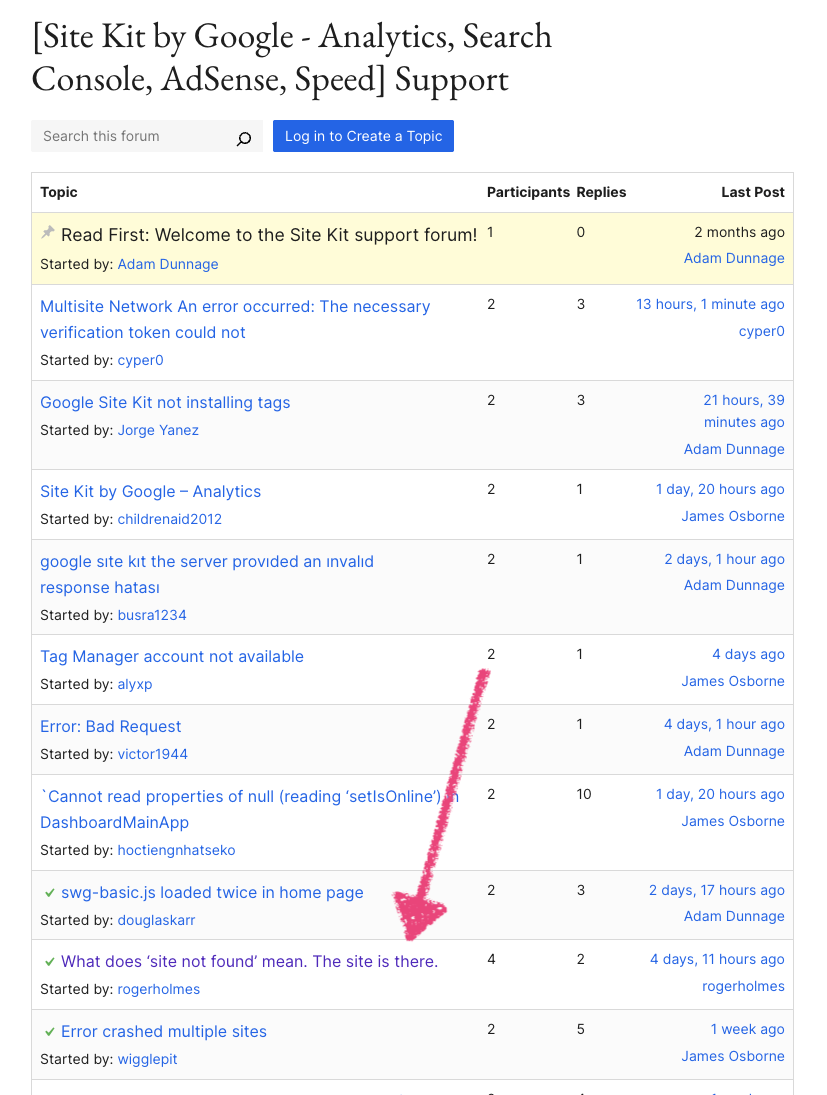
Task: Click resolved checkmark on Error crashed multiple sites
Action: click(x=50, y=1032)
